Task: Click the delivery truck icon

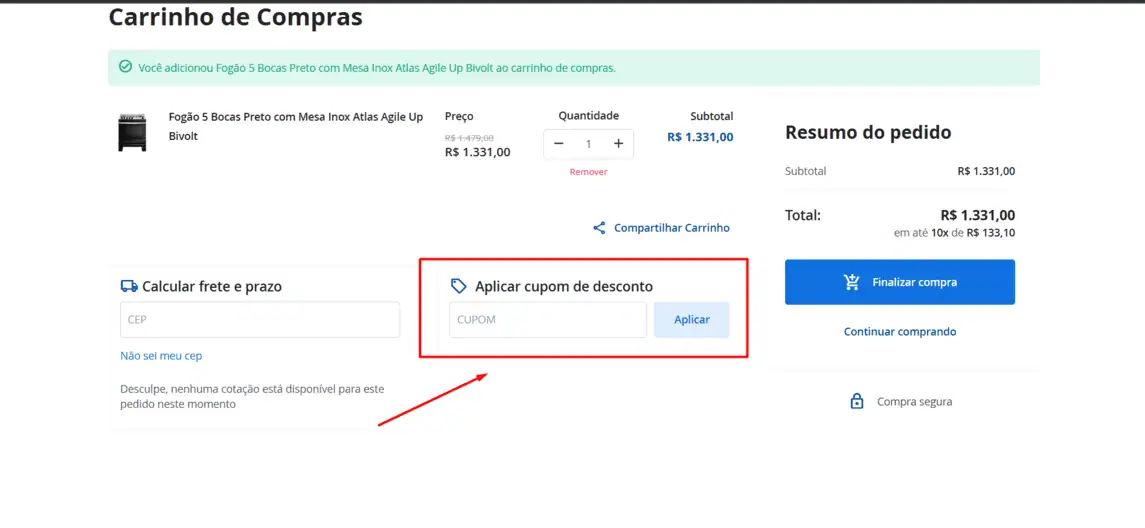Action: click(129, 286)
